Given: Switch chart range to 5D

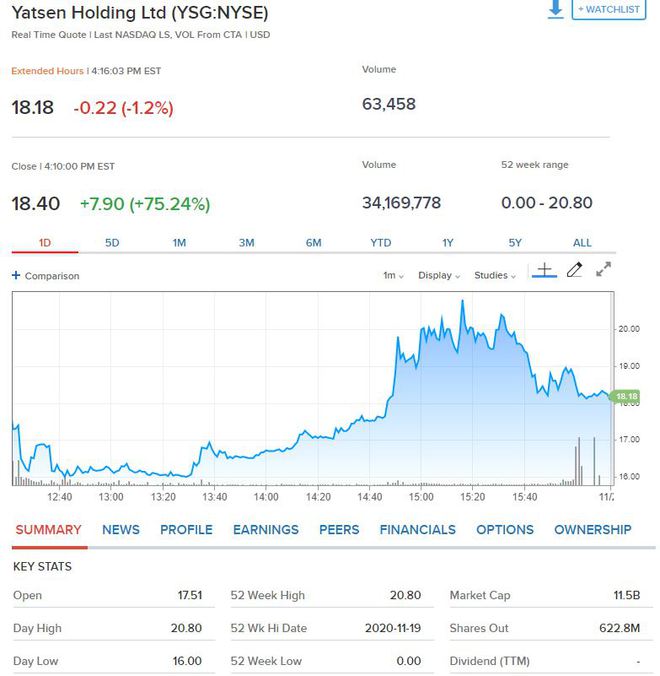Looking at the screenshot, I should coord(112,242).
